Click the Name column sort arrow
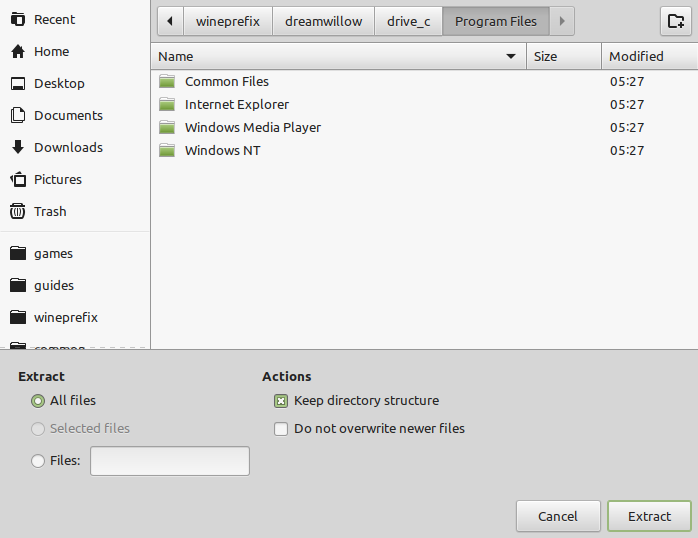 point(511,57)
